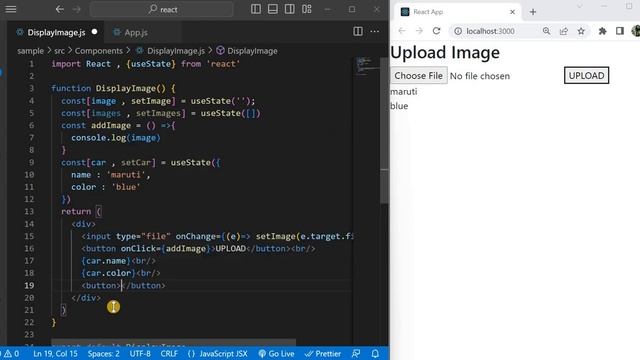This screenshot has height=360, width=640.
Task: Click the 'Choose File' button on the page
Action: click(x=419, y=76)
